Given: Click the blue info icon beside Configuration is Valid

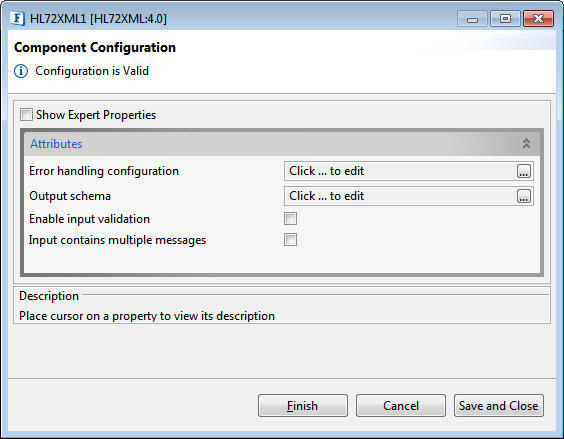Looking at the screenshot, I should pyautogui.click(x=21, y=71).
